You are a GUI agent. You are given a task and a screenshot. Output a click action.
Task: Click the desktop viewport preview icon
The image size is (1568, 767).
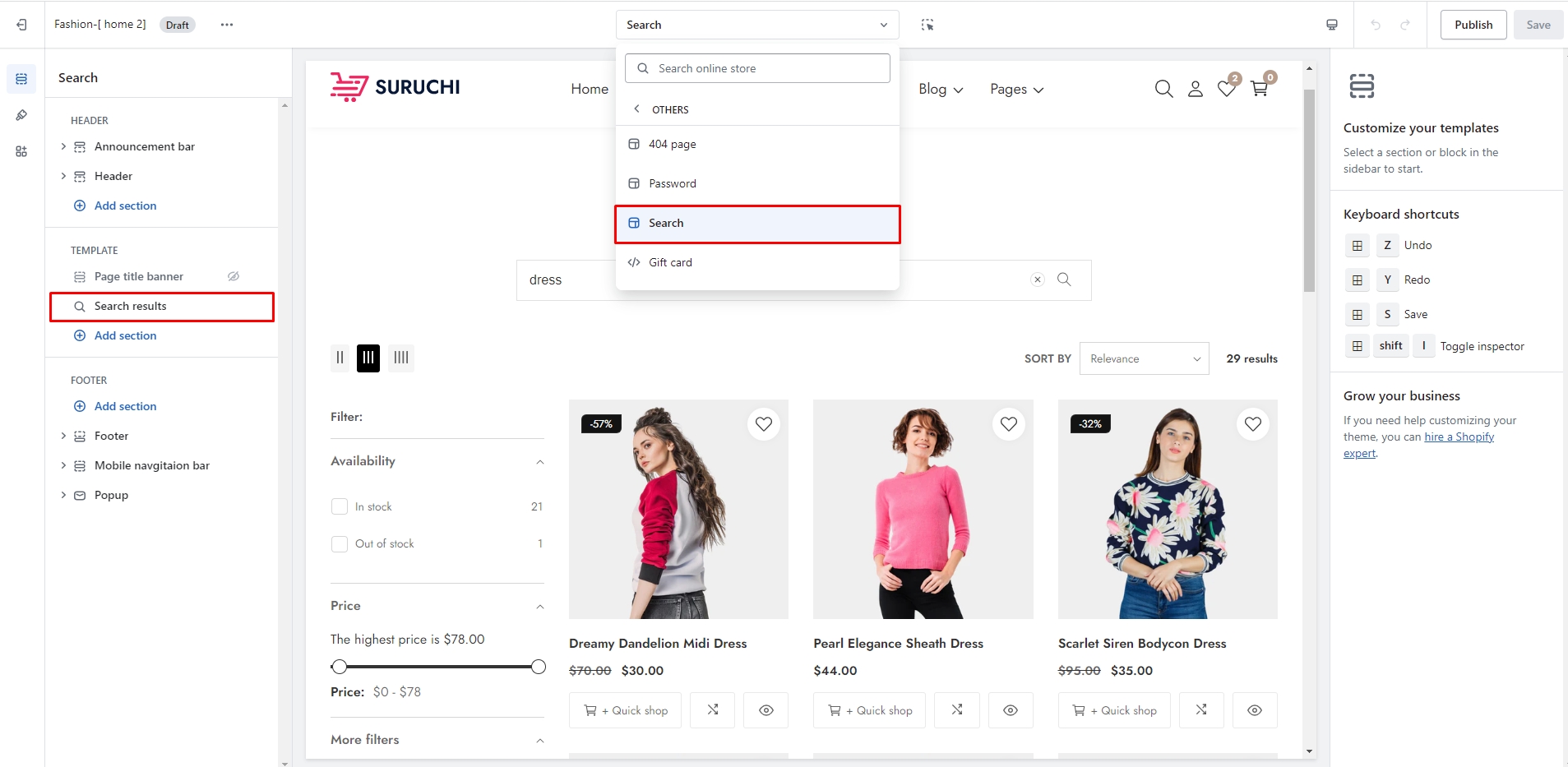pyautogui.click(x=1332, y=25)
